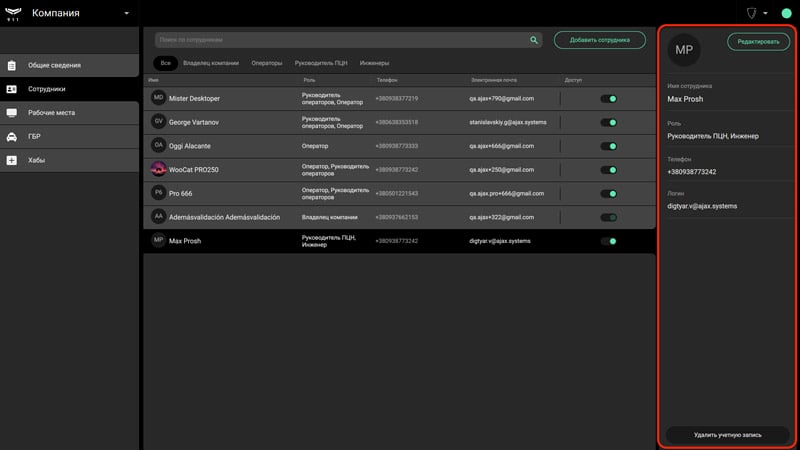Click the Имя column header

pos(154,80)
